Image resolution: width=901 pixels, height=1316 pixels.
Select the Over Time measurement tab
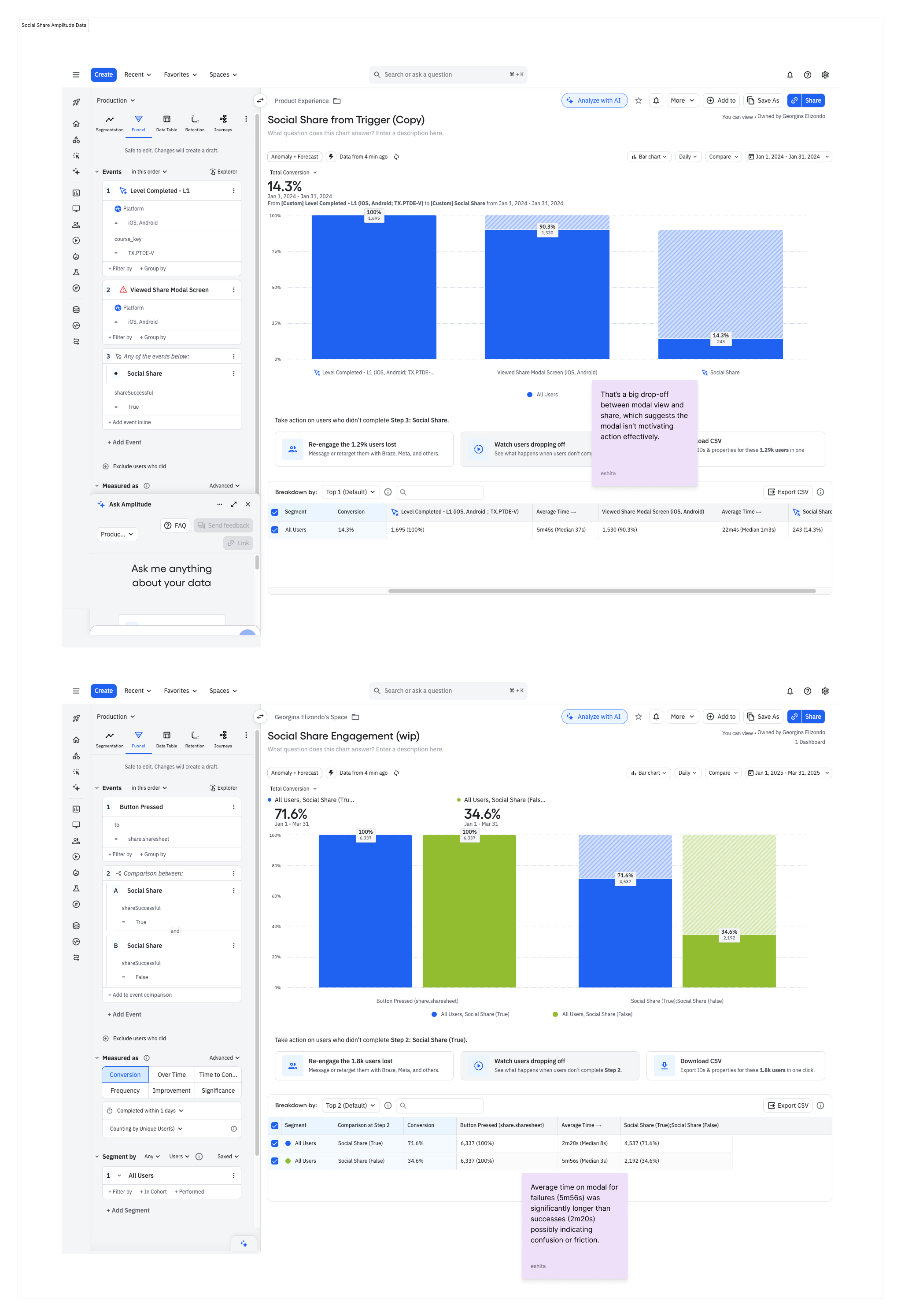172,1075
